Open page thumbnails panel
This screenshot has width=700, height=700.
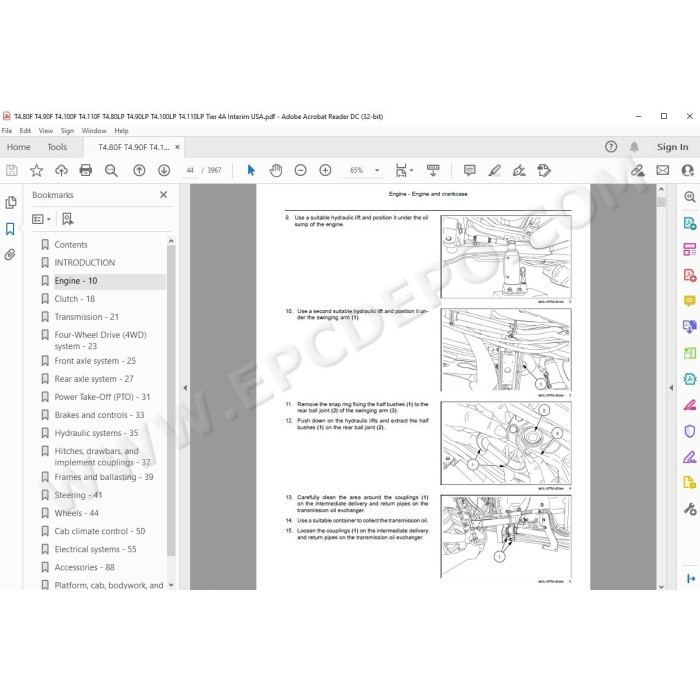coord(11,203)
